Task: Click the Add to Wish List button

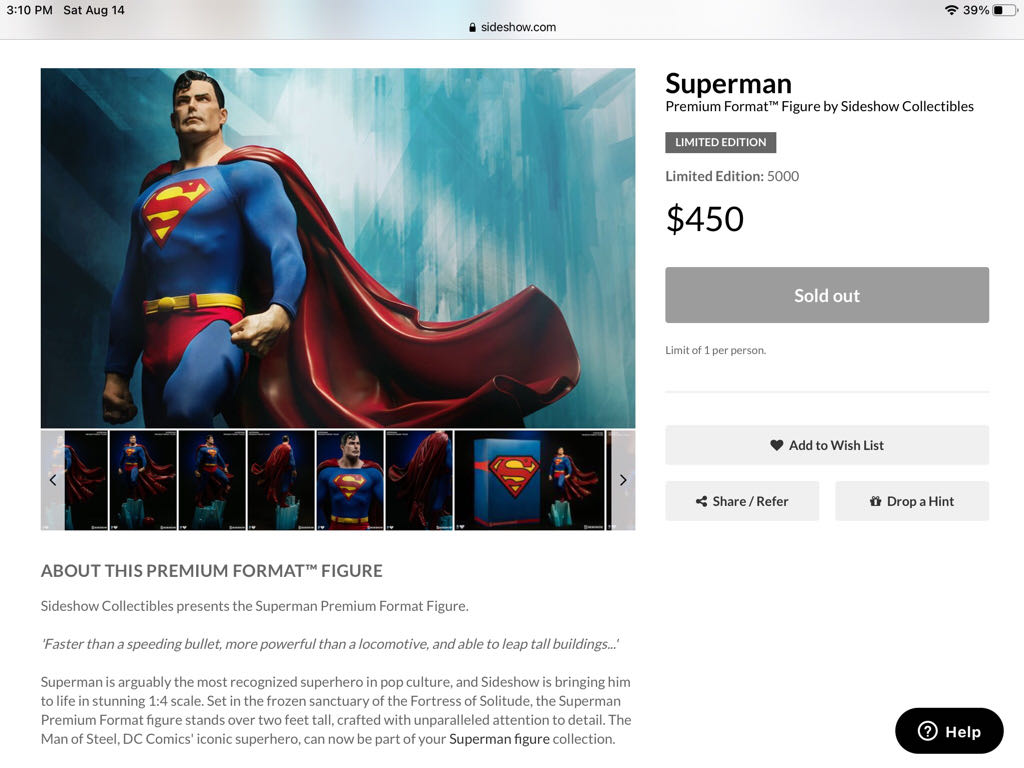Action: [827, 445]
